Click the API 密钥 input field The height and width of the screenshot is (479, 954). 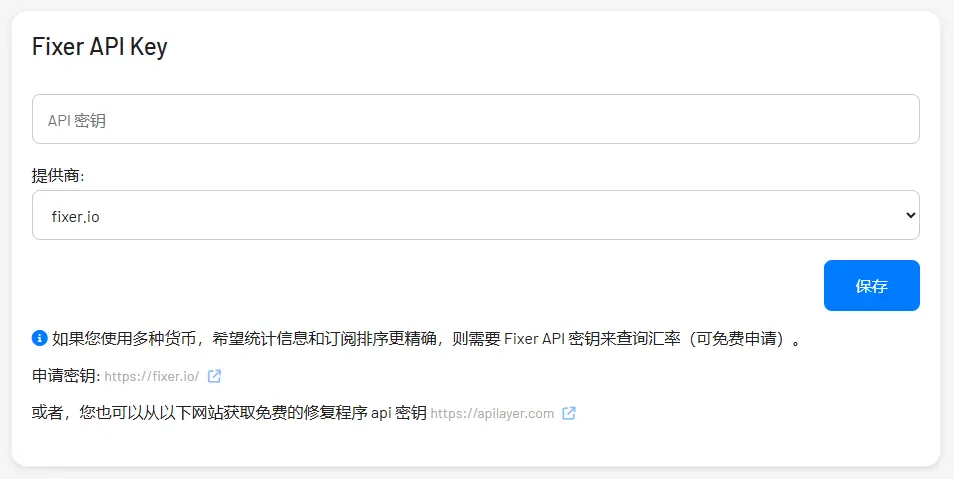pos(475,119)
